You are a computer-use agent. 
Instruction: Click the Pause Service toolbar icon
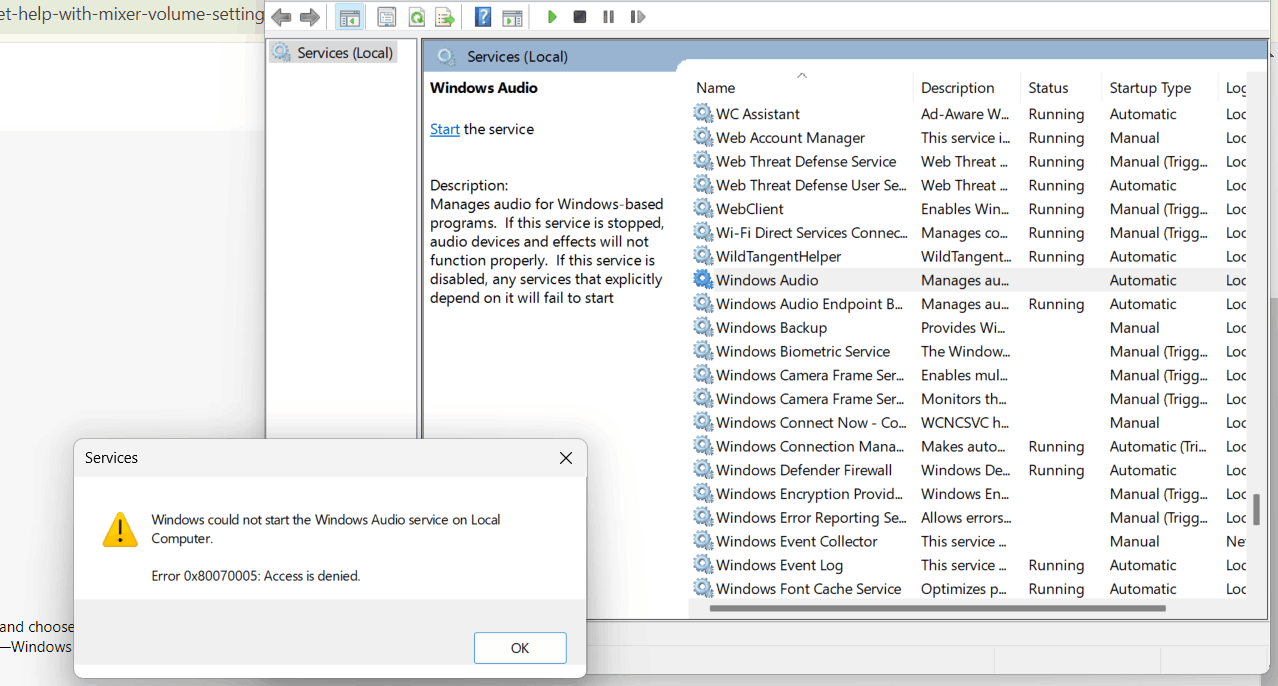(608, 17)
